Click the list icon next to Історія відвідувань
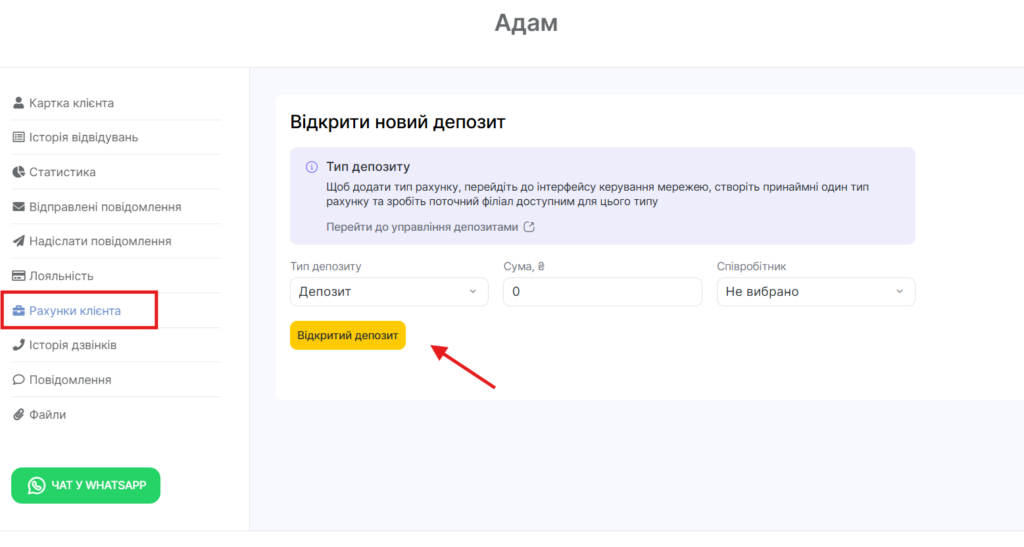The height and width of the screenshot is (547, 1024). pyautogui.click(x=18, y=137)
